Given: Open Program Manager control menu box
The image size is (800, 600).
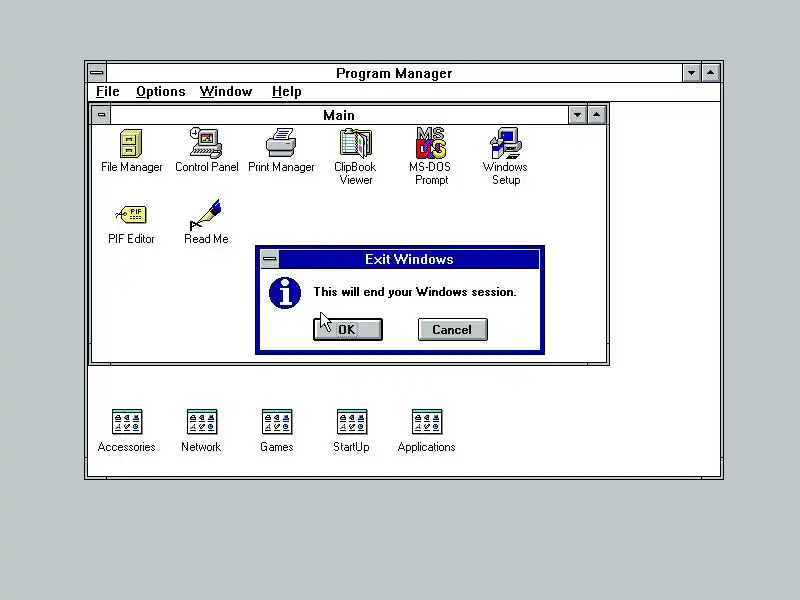Looking at the screenshot, I should pyautogui.click(x=97, y=73).
